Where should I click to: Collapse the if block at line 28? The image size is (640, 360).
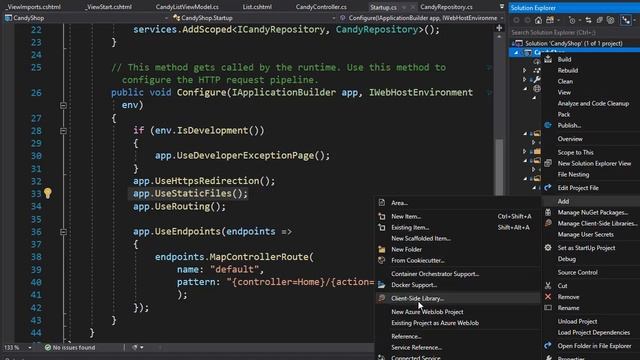[63, 131]
